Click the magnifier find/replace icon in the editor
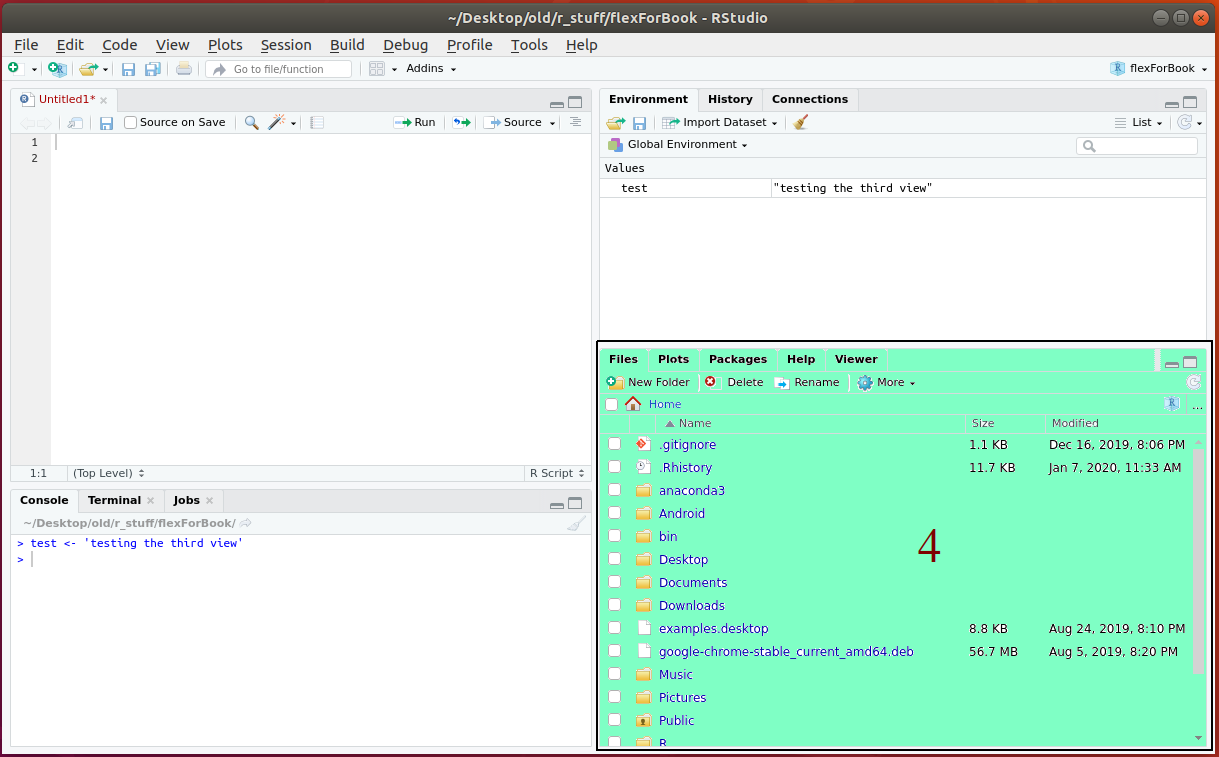Screen dimensions: 1219x757 251,123
